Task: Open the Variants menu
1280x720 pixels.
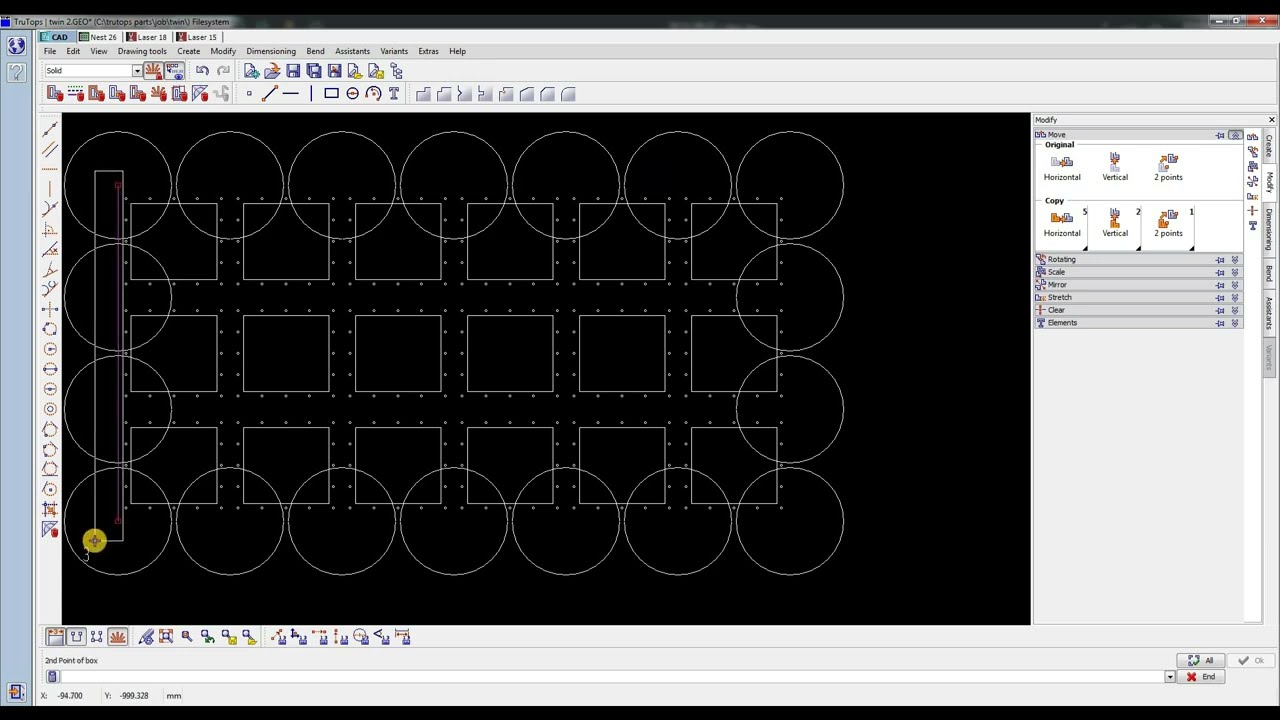Action: [x=394, y=51]
